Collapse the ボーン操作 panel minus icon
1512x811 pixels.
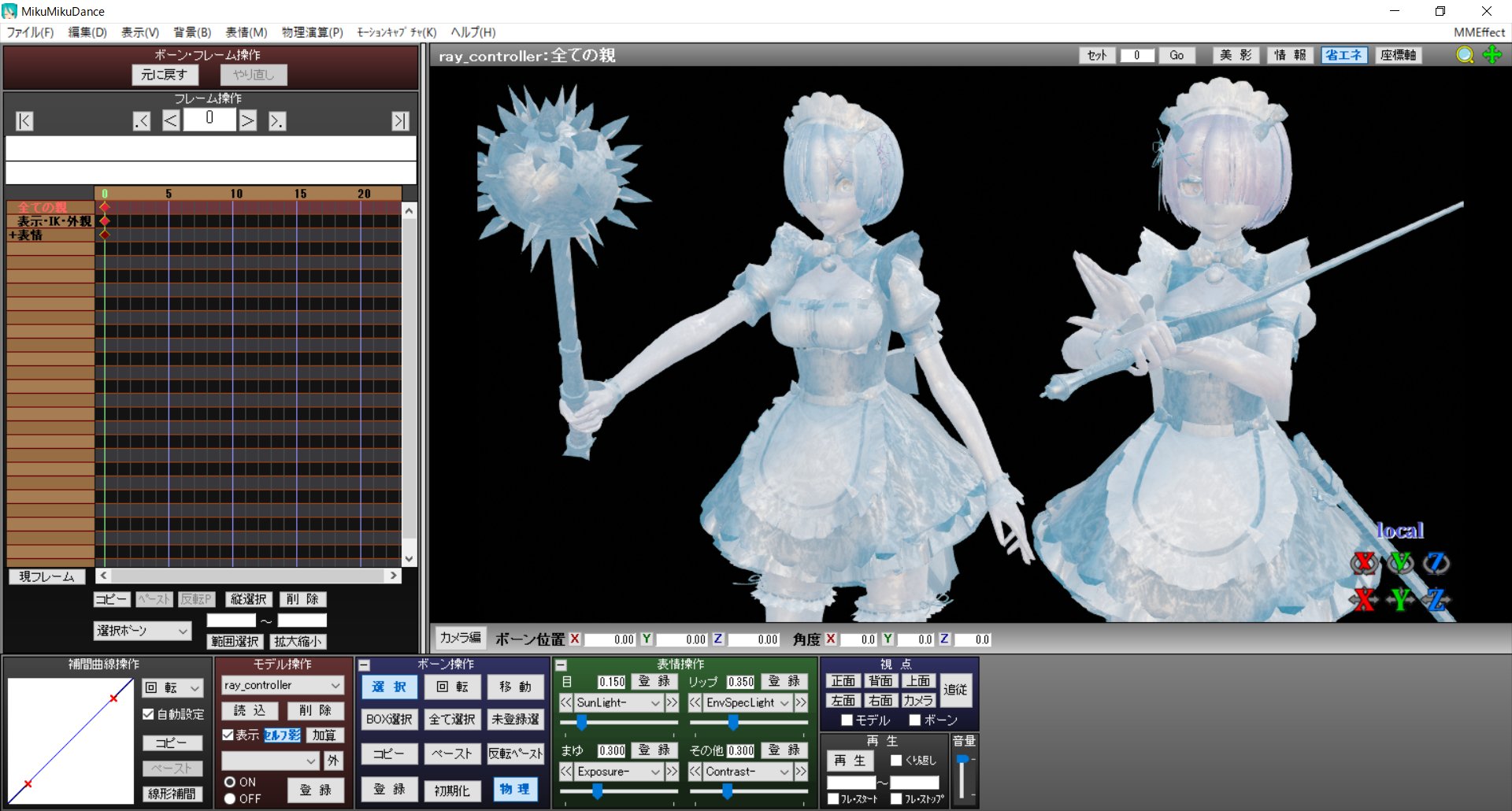364,665
